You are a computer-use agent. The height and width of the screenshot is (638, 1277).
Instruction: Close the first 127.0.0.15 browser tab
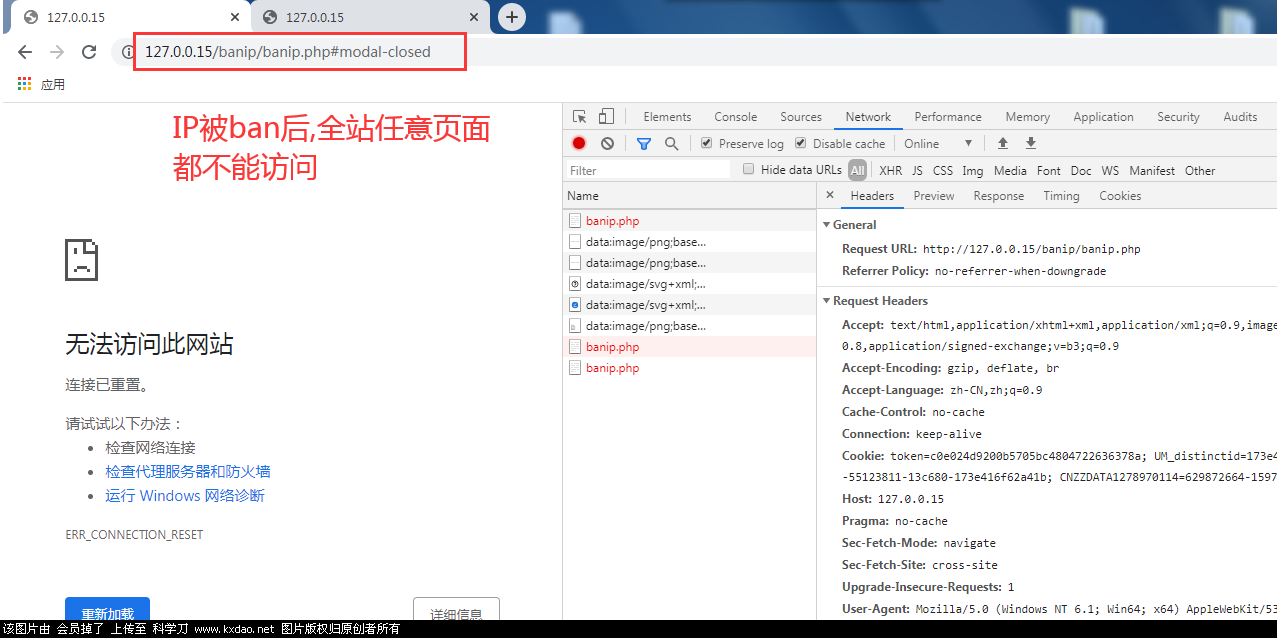[x=235, y=17]
